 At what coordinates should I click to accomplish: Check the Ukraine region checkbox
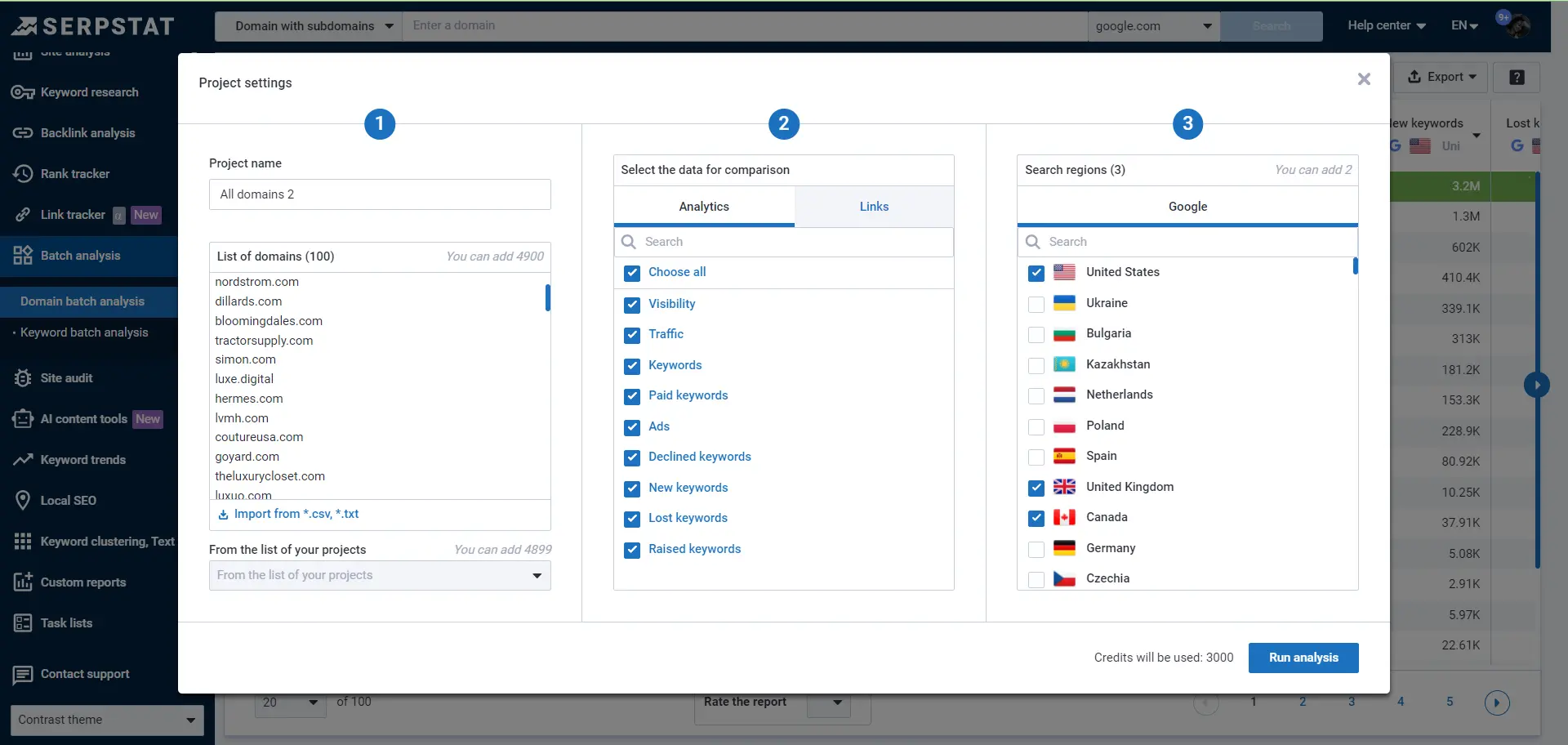pyautogui.click(x=1036, y=304)
